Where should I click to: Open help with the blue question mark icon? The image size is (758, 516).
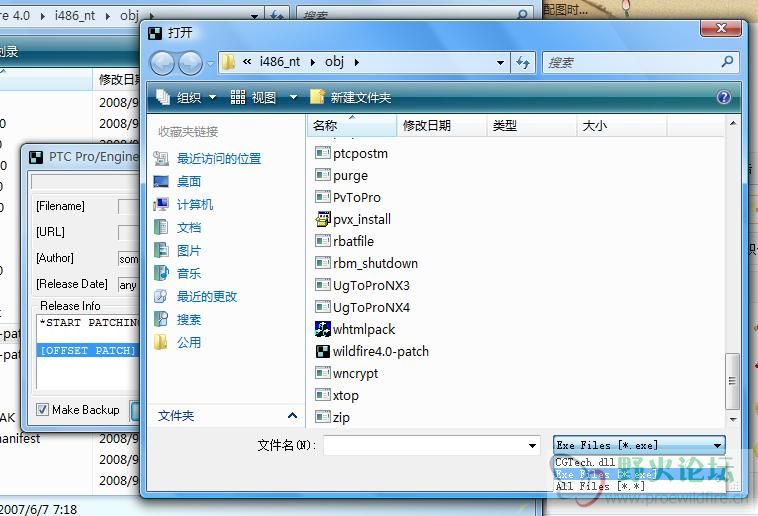click(x=724, y=98)
